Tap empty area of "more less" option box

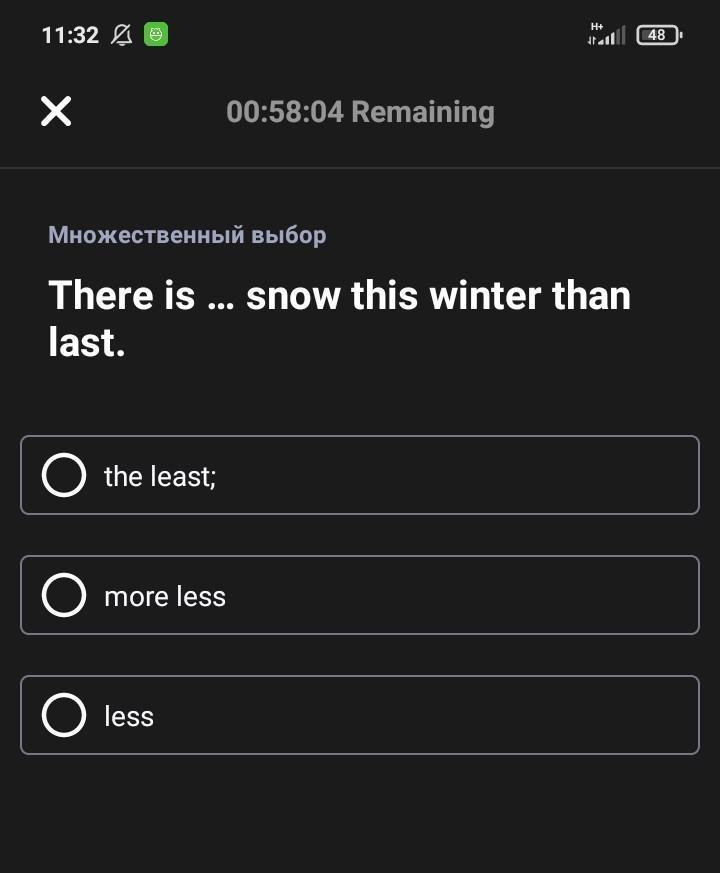click(x=462, y=595)
